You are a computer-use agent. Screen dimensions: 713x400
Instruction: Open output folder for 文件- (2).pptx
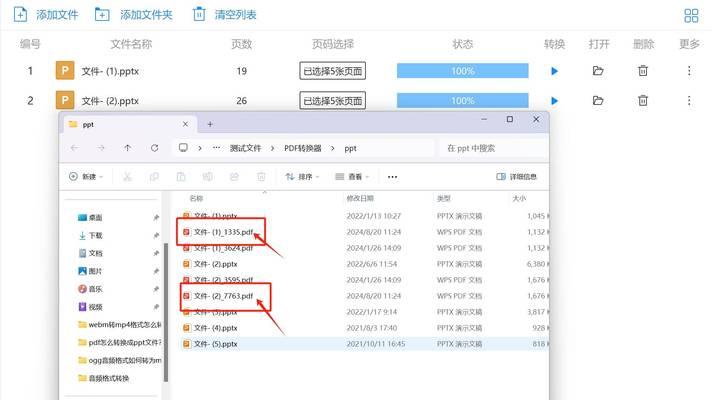[x=598, y=100]
